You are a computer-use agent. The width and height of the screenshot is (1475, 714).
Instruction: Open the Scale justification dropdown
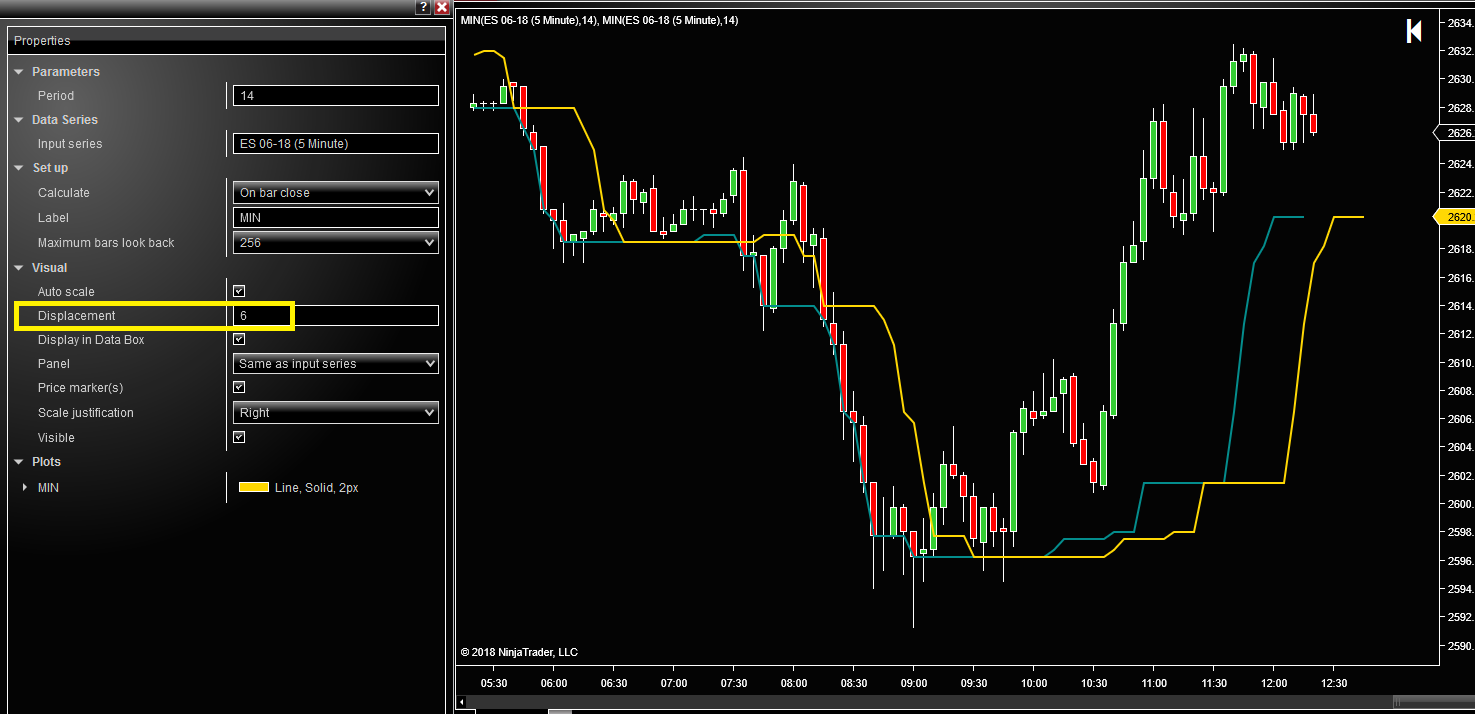click(336, 413)
